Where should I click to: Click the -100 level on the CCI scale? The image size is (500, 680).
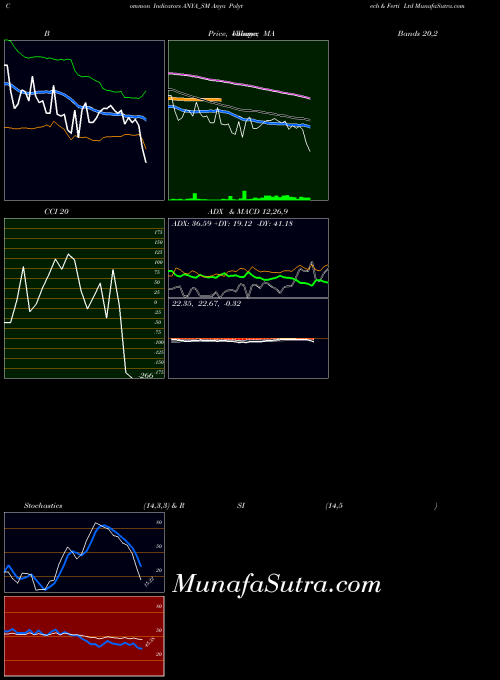[159, 342]
